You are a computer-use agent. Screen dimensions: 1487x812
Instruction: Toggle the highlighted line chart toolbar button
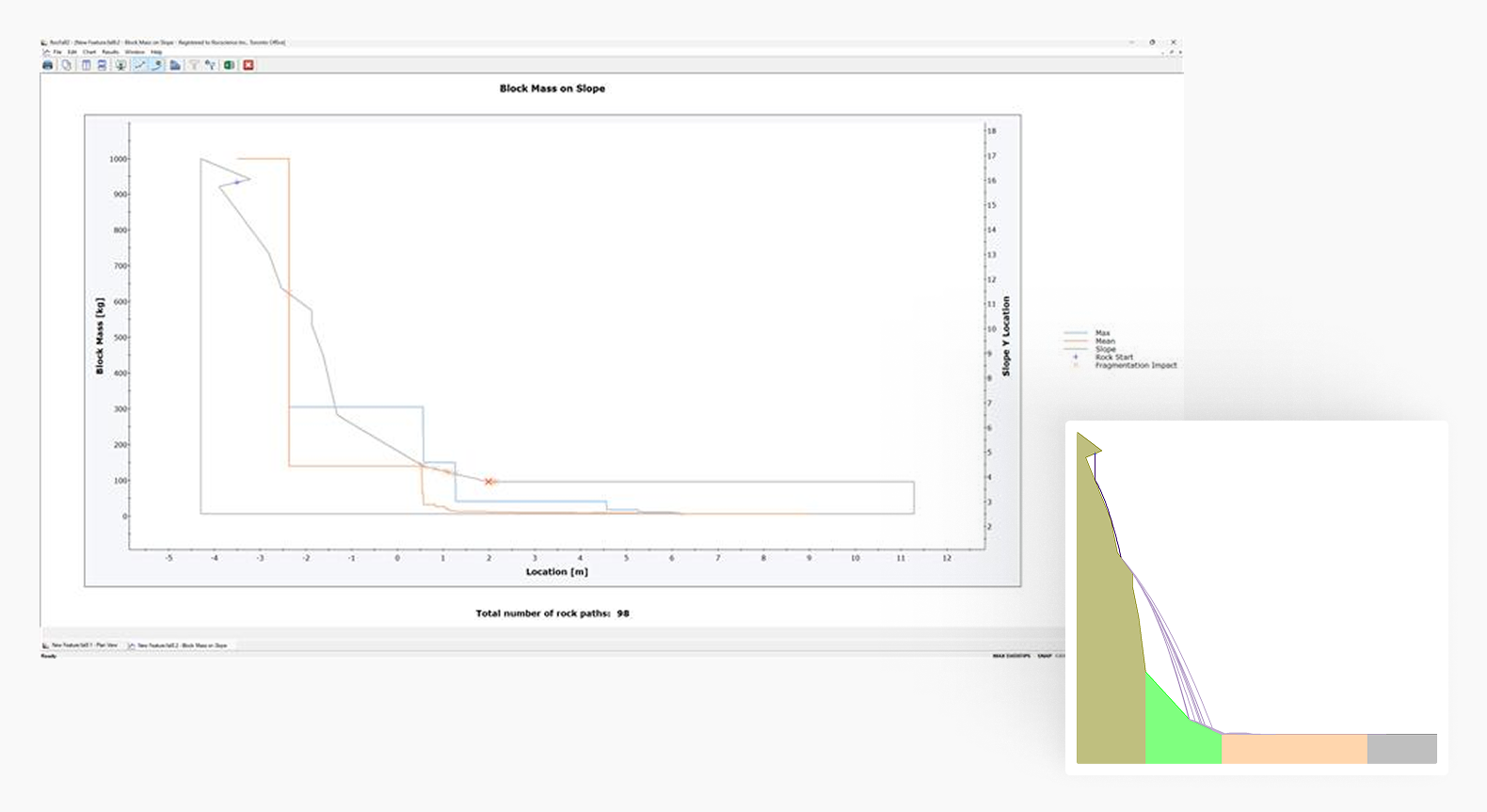pos(139,65)
